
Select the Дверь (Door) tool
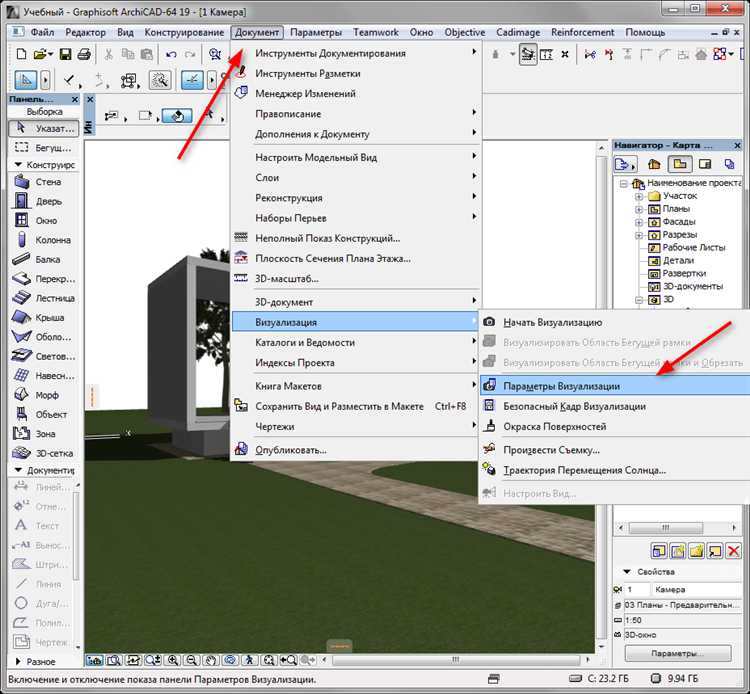(40, 201)
